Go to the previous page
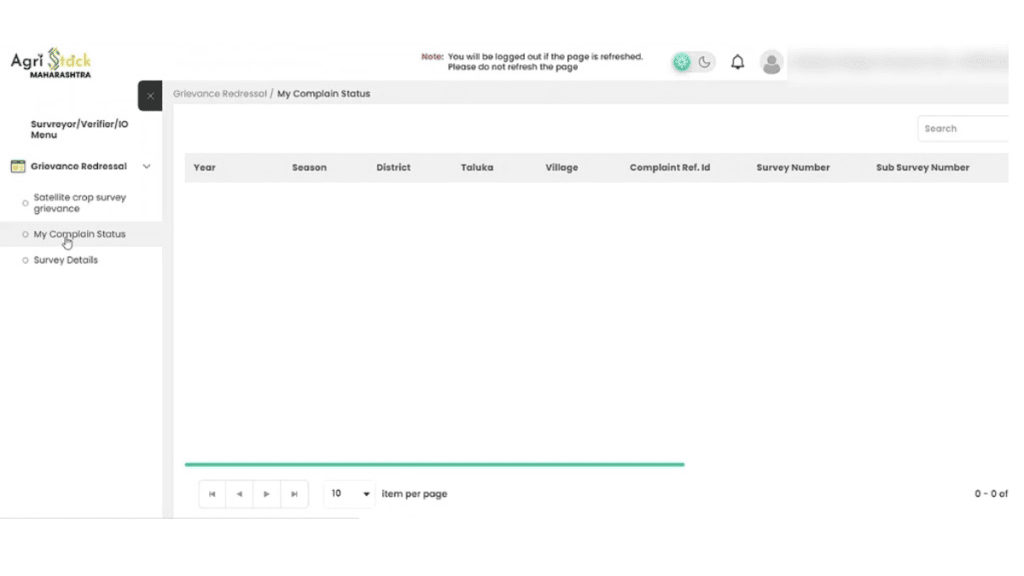 240,494
